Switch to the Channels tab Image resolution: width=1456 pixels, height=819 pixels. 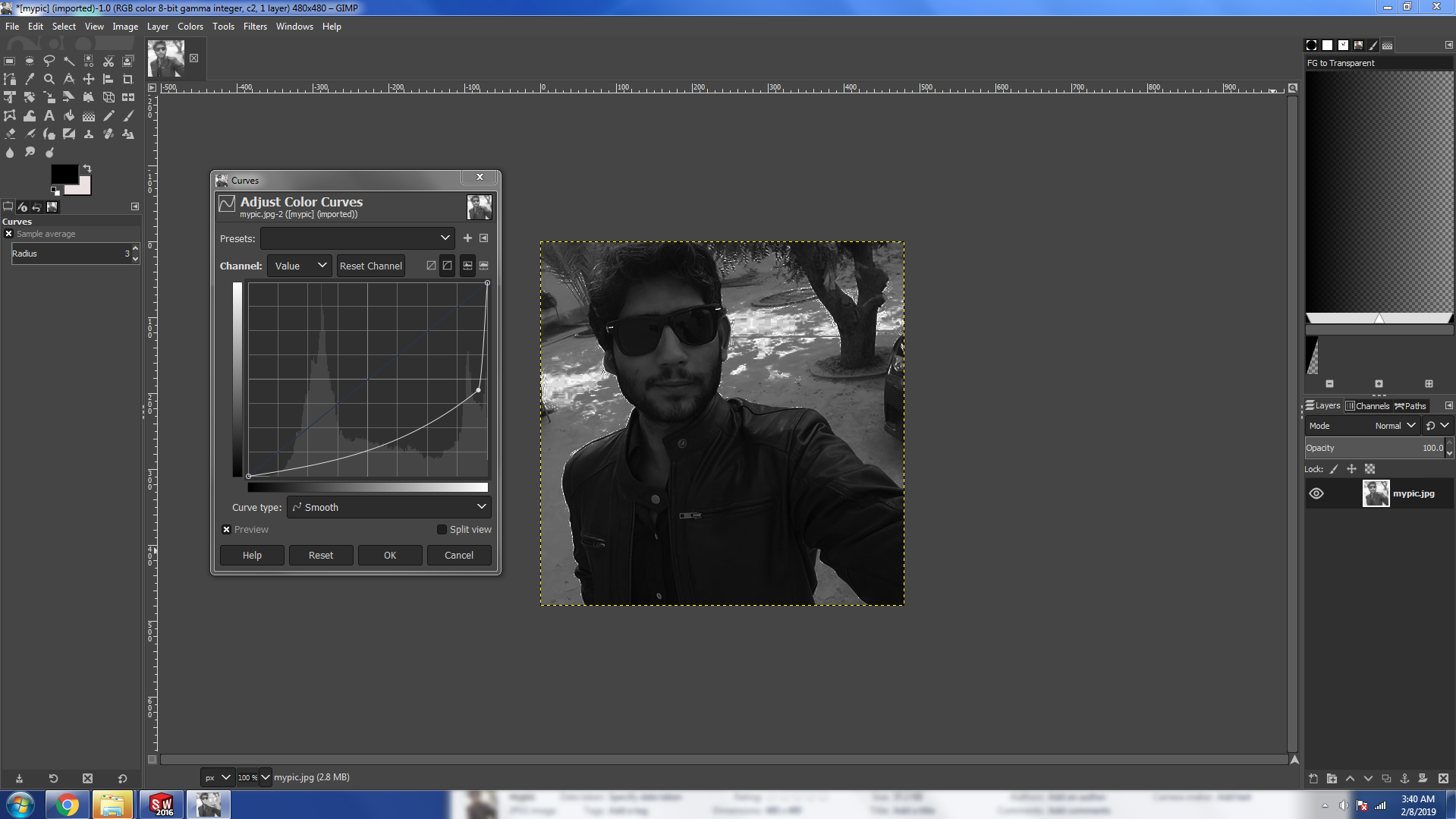tap(1367, 406)
